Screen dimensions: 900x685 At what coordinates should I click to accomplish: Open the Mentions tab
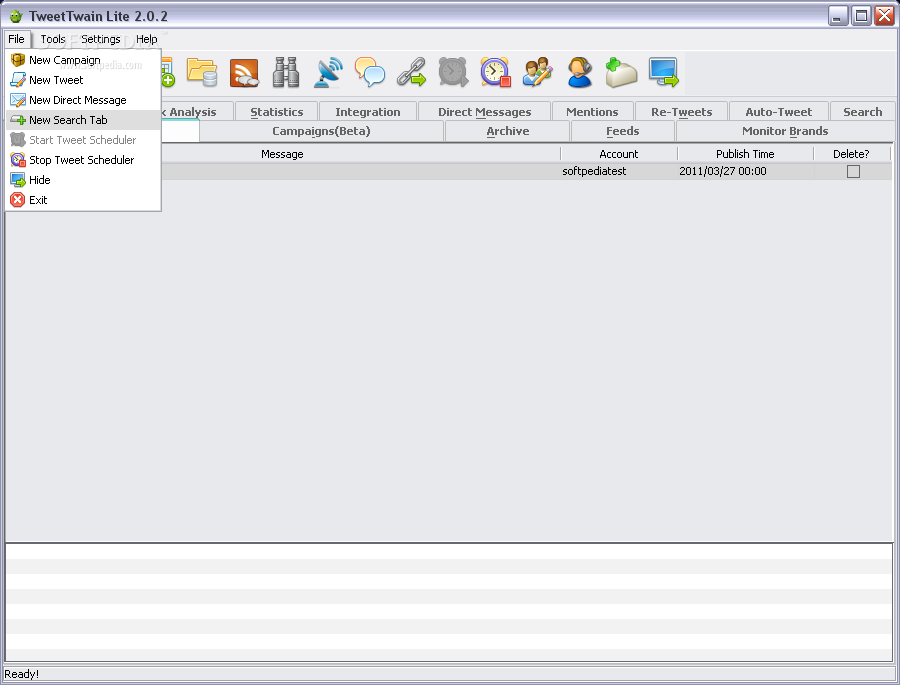592,112
